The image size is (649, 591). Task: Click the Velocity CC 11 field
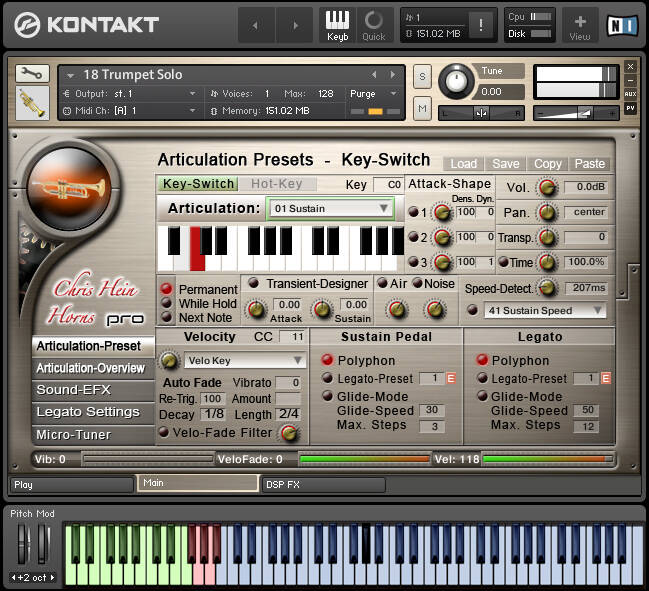point(293,337)
